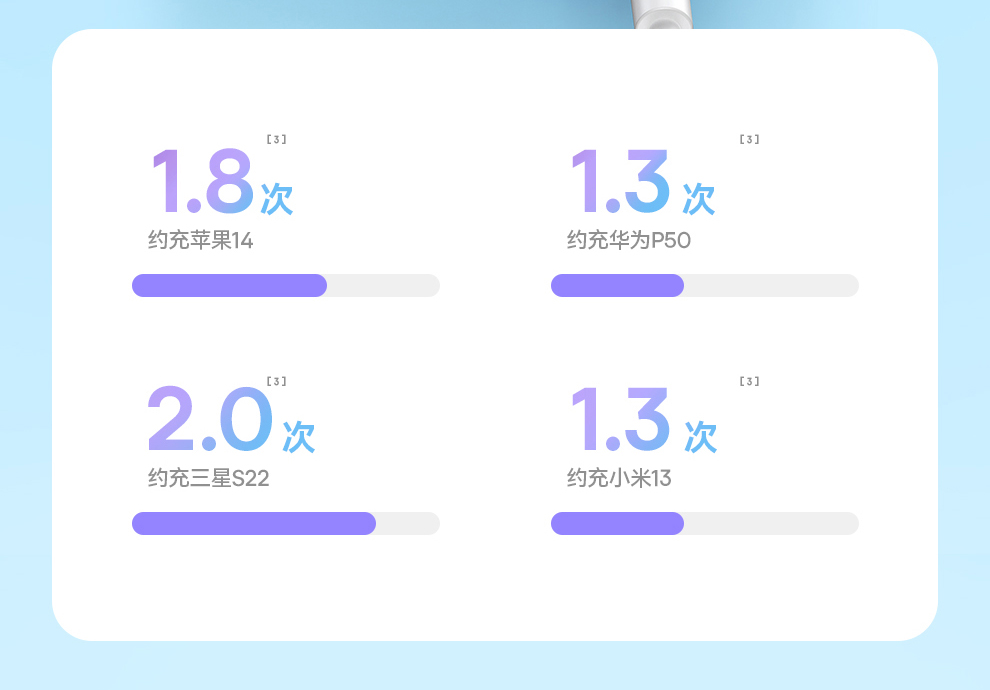The width and height of the screenshot is (990, 690).
Task: Click the 约充小米13 label
Action: pos(619,479)
